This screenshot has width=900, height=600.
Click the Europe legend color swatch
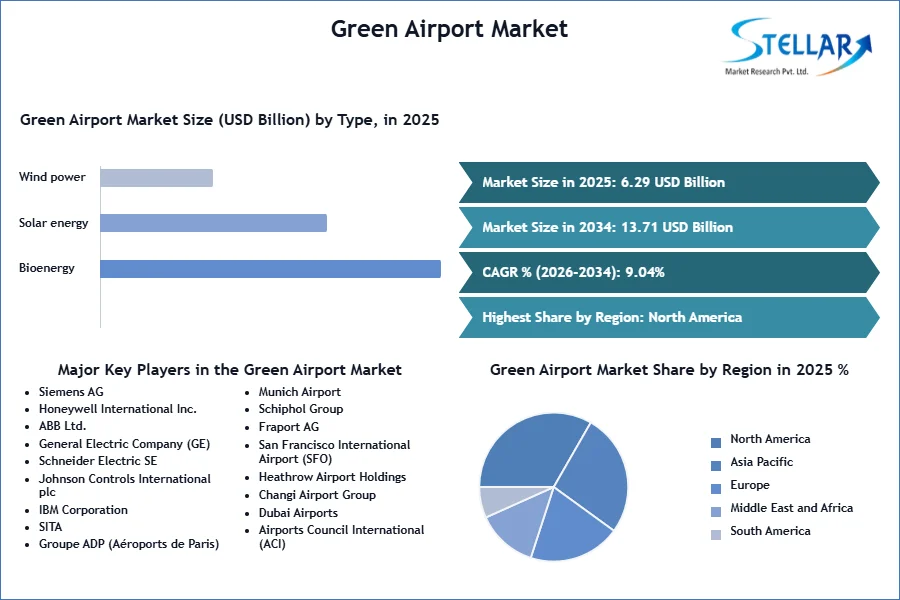click(716, 489)
